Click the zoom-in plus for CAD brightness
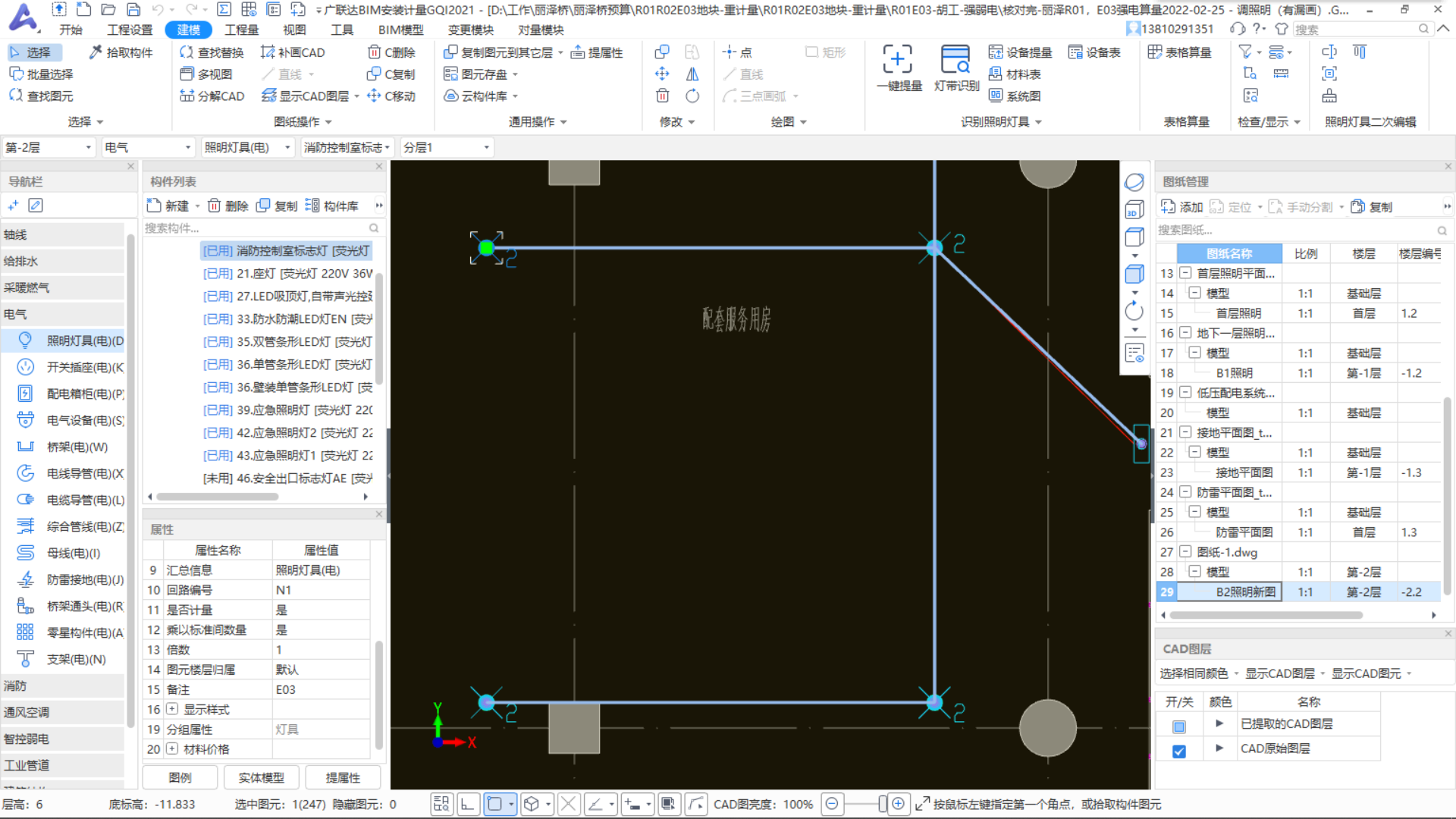This screenshot has height=819, width=1456. click(x=899, y=804)
